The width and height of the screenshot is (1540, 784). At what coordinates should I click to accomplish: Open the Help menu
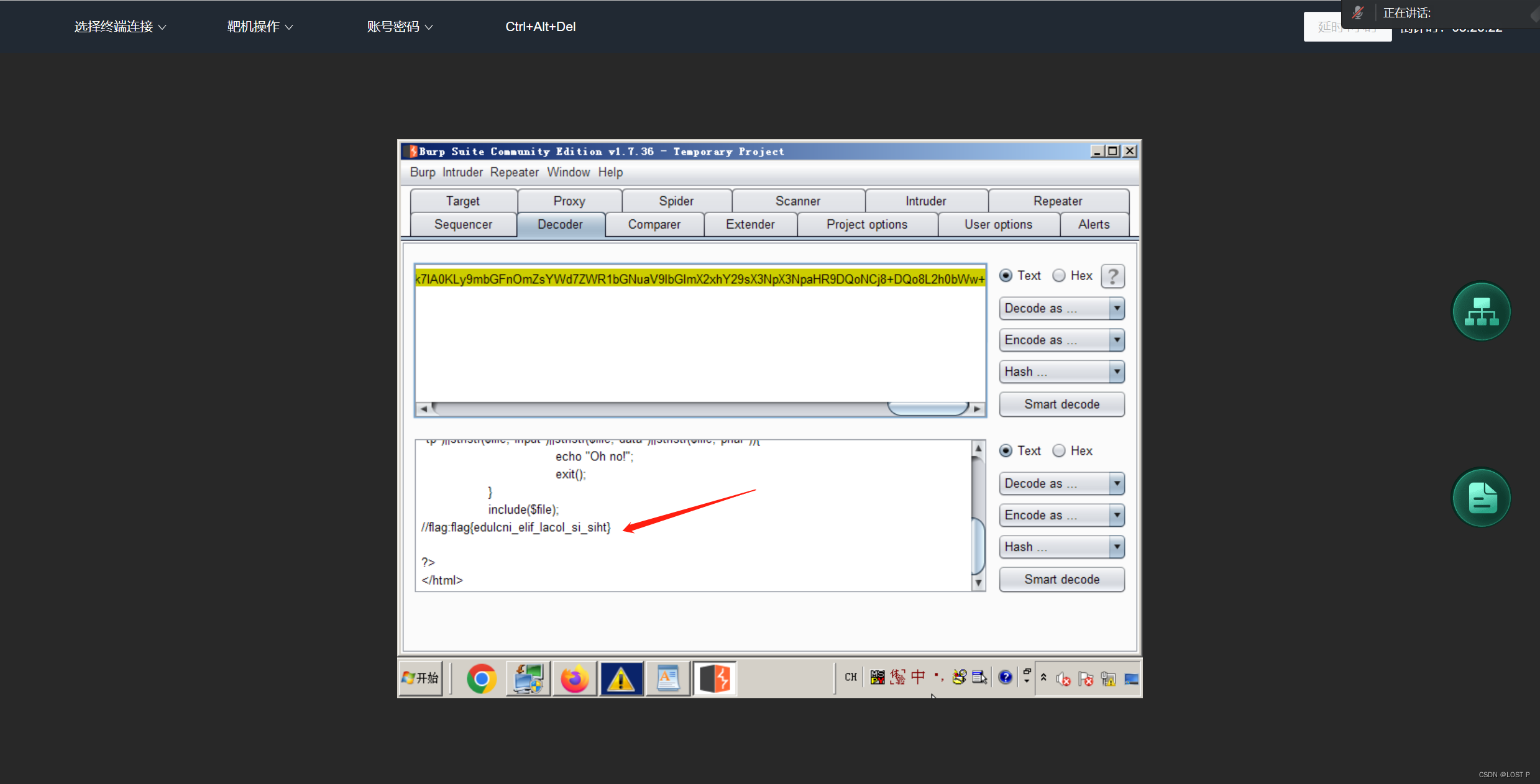pos(610,172)
